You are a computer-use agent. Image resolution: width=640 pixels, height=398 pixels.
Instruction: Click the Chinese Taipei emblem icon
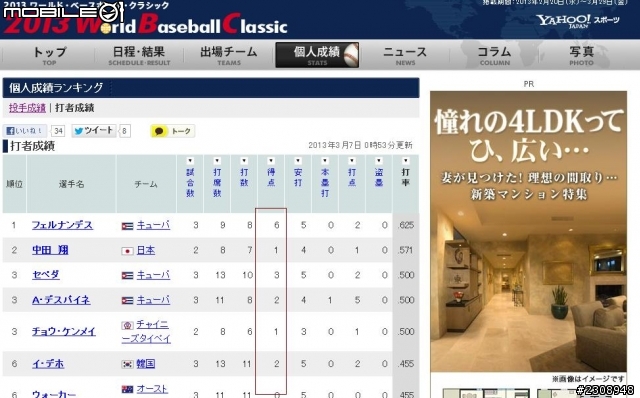pyautogui.click(x=127, y=325)
